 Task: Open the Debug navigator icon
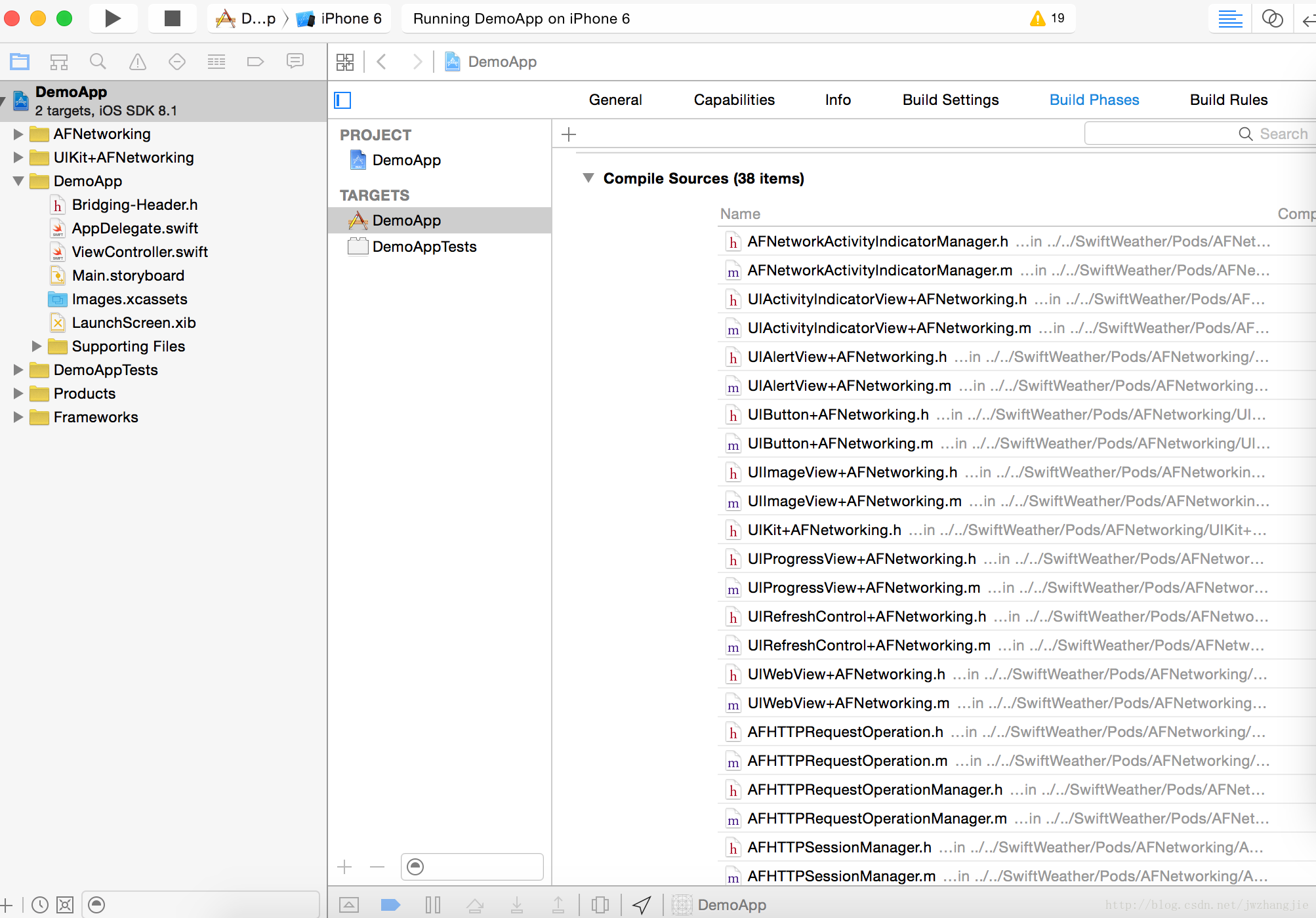point(216,62)
